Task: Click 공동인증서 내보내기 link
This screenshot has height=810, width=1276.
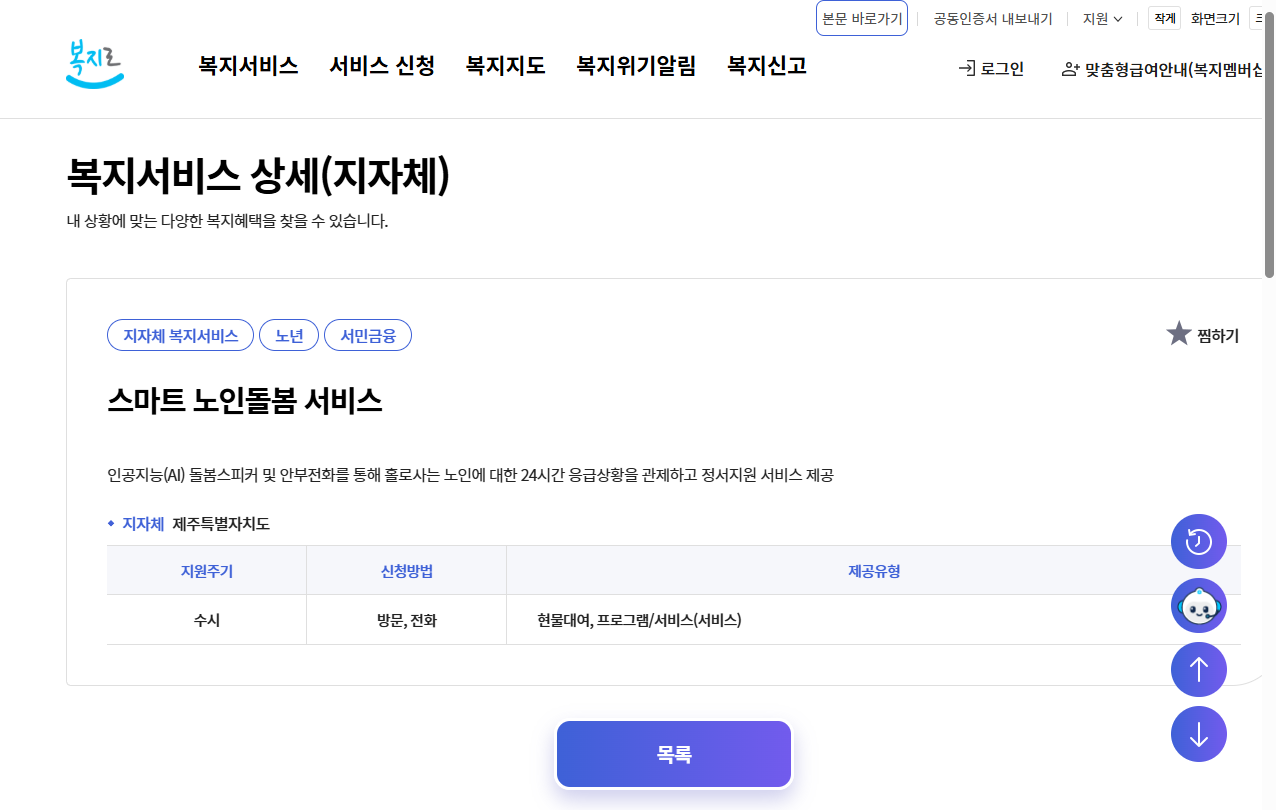Action: (x=993, y=18)
